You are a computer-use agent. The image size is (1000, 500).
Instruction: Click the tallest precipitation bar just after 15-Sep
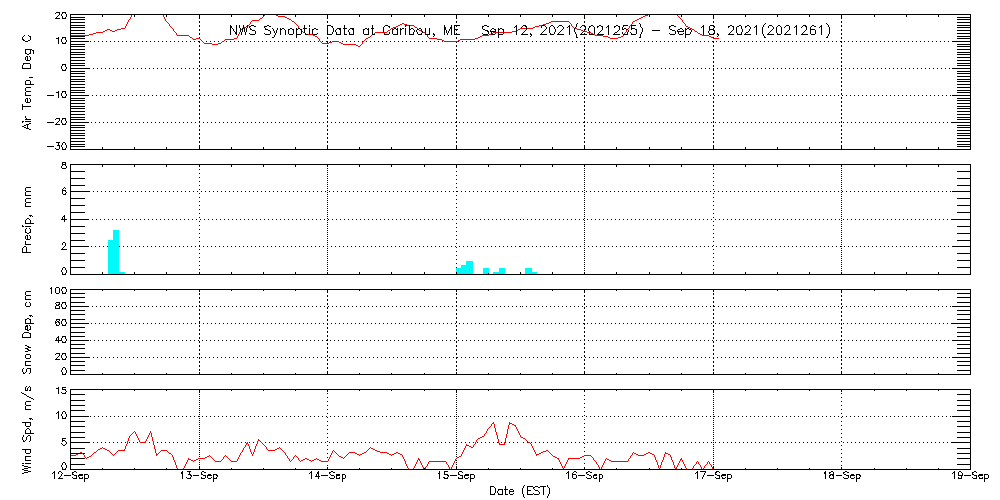[x=469, y=267]
